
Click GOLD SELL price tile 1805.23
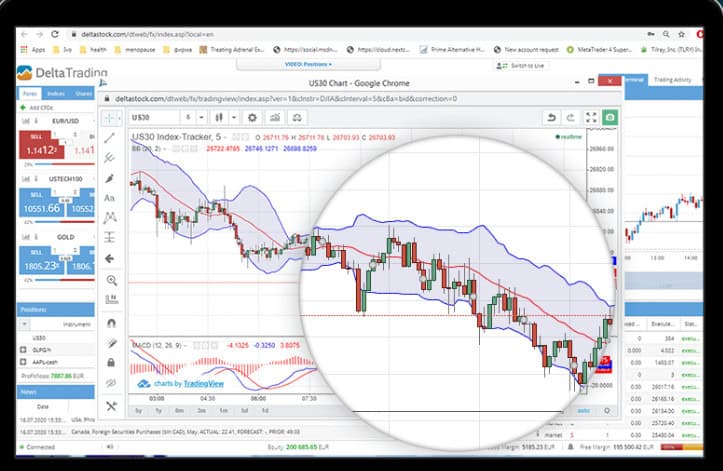[41, 261]
